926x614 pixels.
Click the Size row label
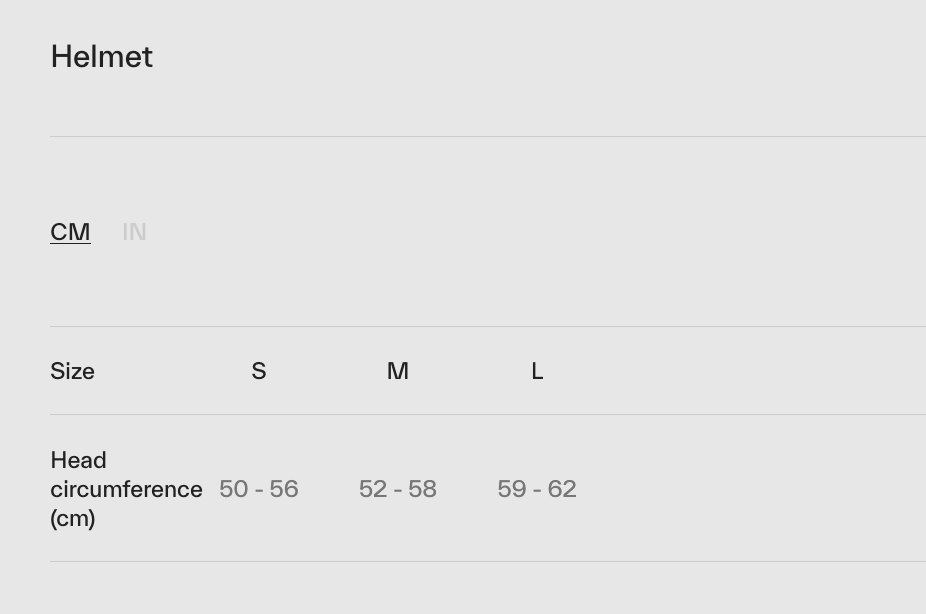point(72,371)
